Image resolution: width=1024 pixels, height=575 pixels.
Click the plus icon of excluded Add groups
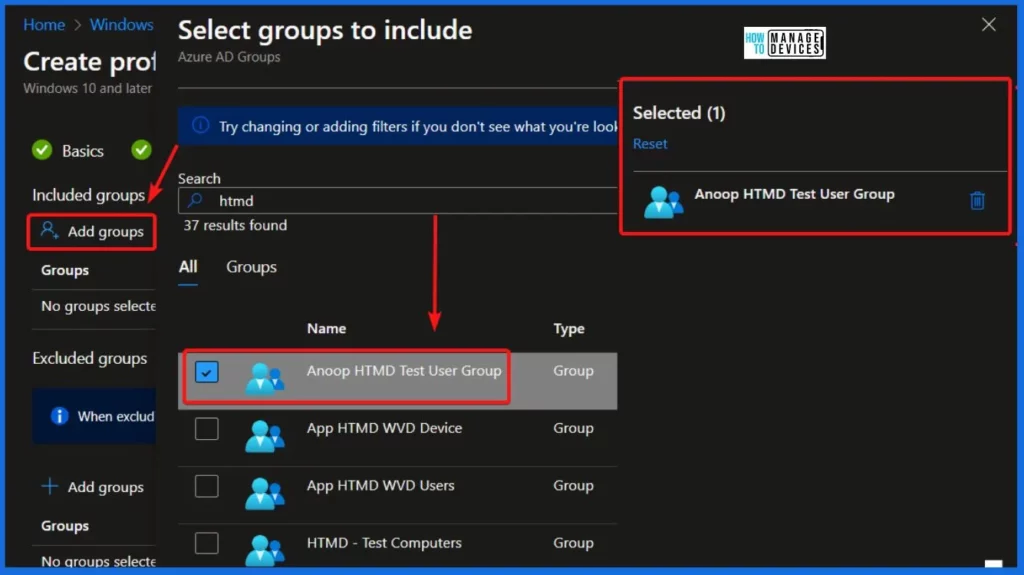(50, 486)
